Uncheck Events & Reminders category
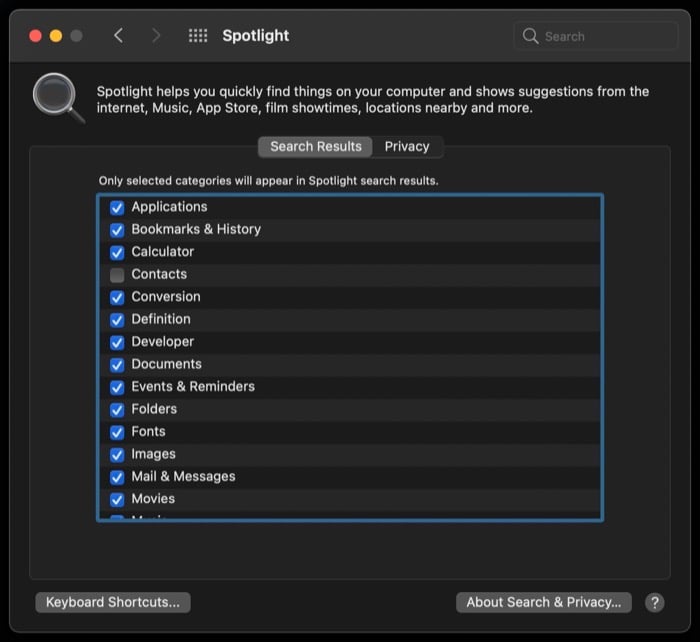Screen dimensions: 700x642 coord(117,387)
